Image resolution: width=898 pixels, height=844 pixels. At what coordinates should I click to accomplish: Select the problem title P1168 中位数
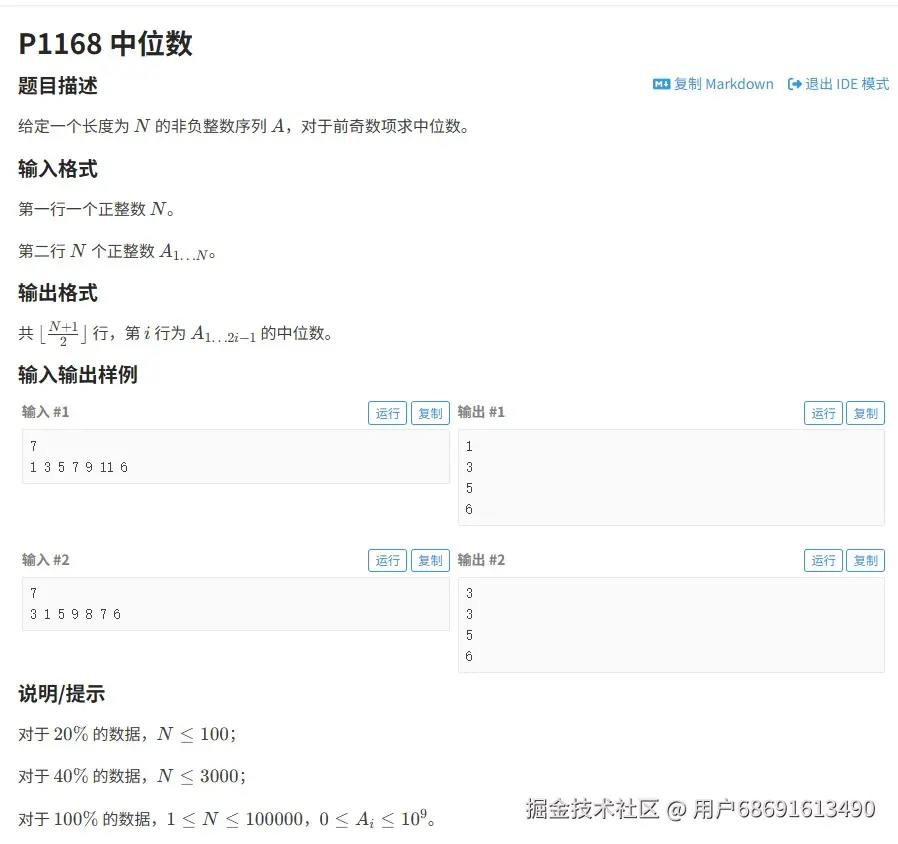105,43
